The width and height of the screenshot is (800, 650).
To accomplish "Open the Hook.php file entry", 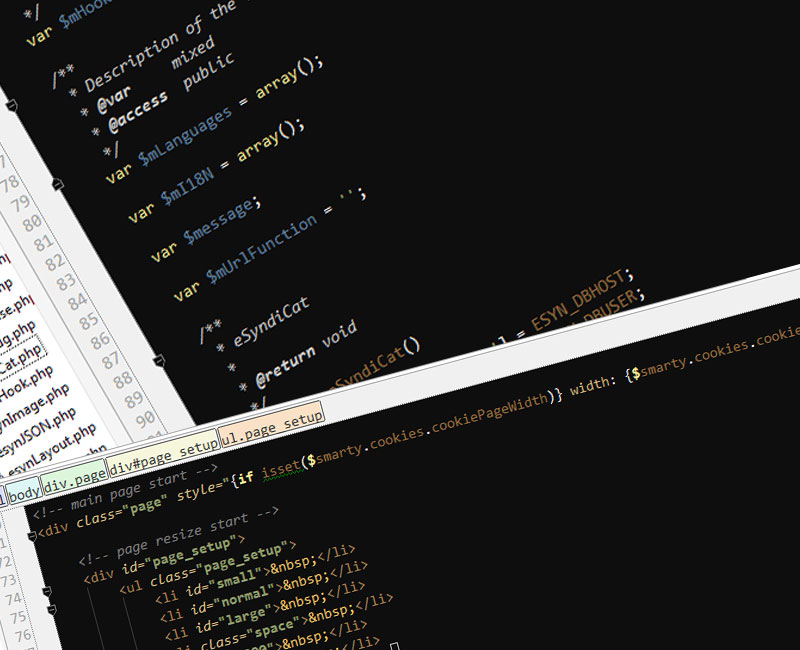I will coord(27,383).
